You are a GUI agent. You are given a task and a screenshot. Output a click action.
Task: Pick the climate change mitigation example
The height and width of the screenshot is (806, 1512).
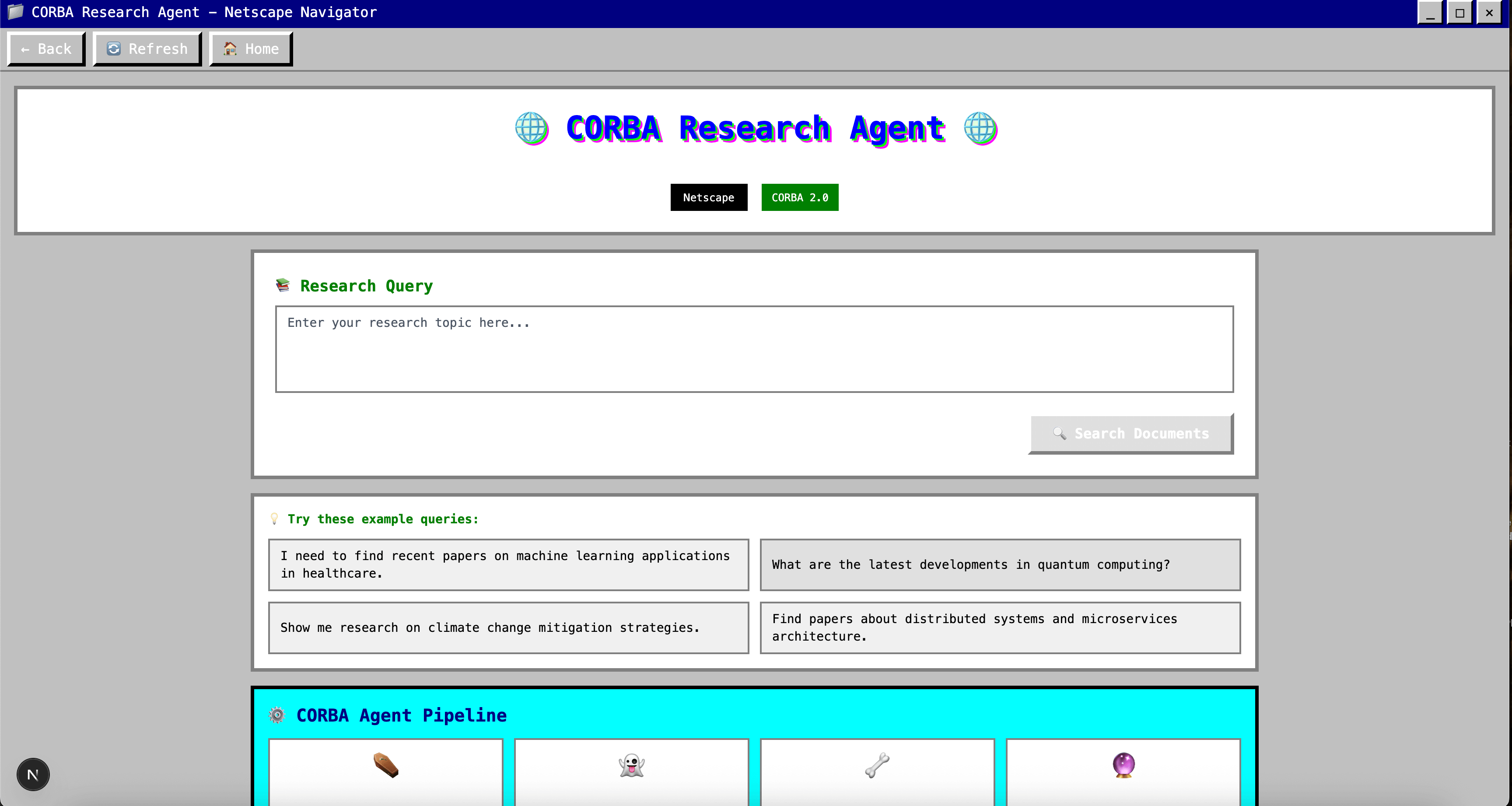click(x=508, y=627)
